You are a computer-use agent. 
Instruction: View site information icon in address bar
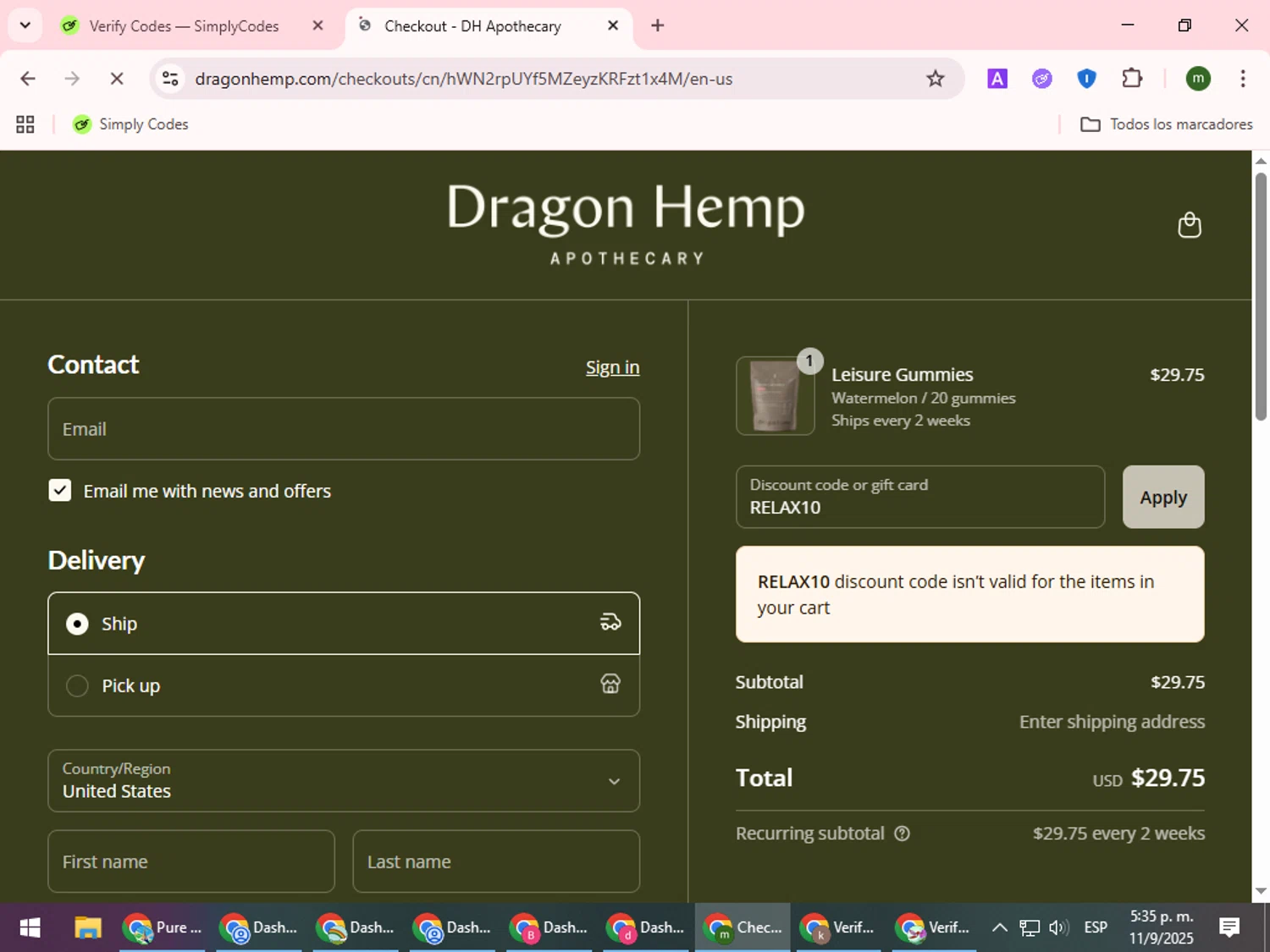[x=170, y=79]
